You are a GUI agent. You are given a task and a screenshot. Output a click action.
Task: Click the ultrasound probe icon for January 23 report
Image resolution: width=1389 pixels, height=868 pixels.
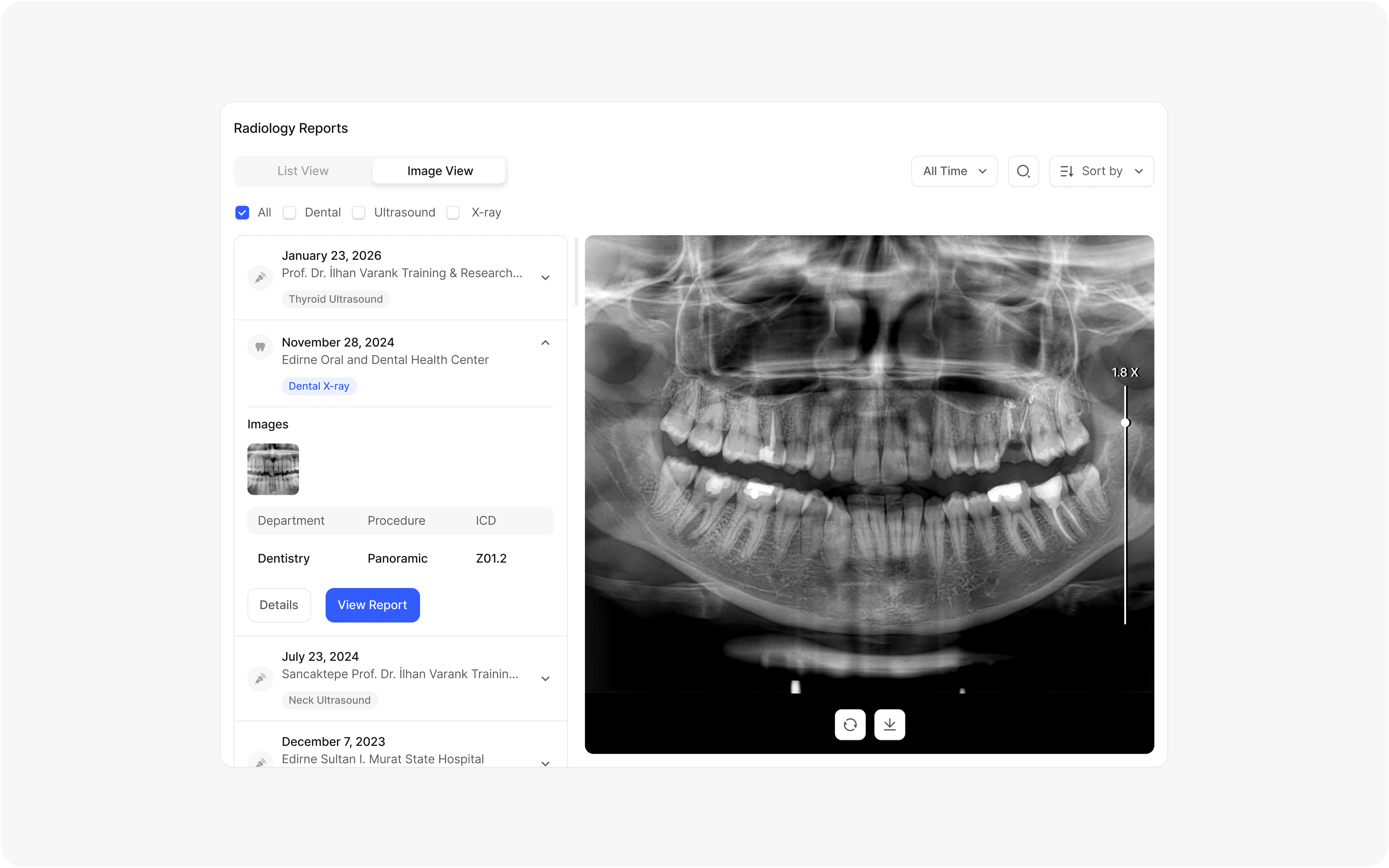[x=261, y=277]
